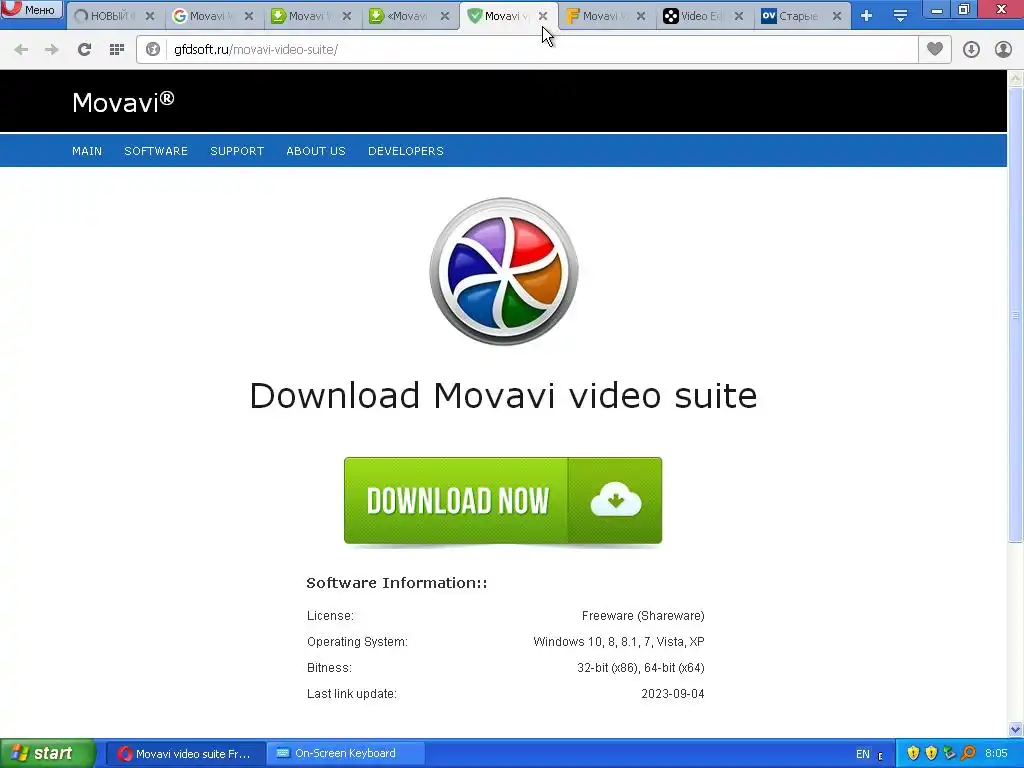Viewport: 1024px width, 768px height.
Task: Open the SUPPORT navigation link
Action: [237, 151]
